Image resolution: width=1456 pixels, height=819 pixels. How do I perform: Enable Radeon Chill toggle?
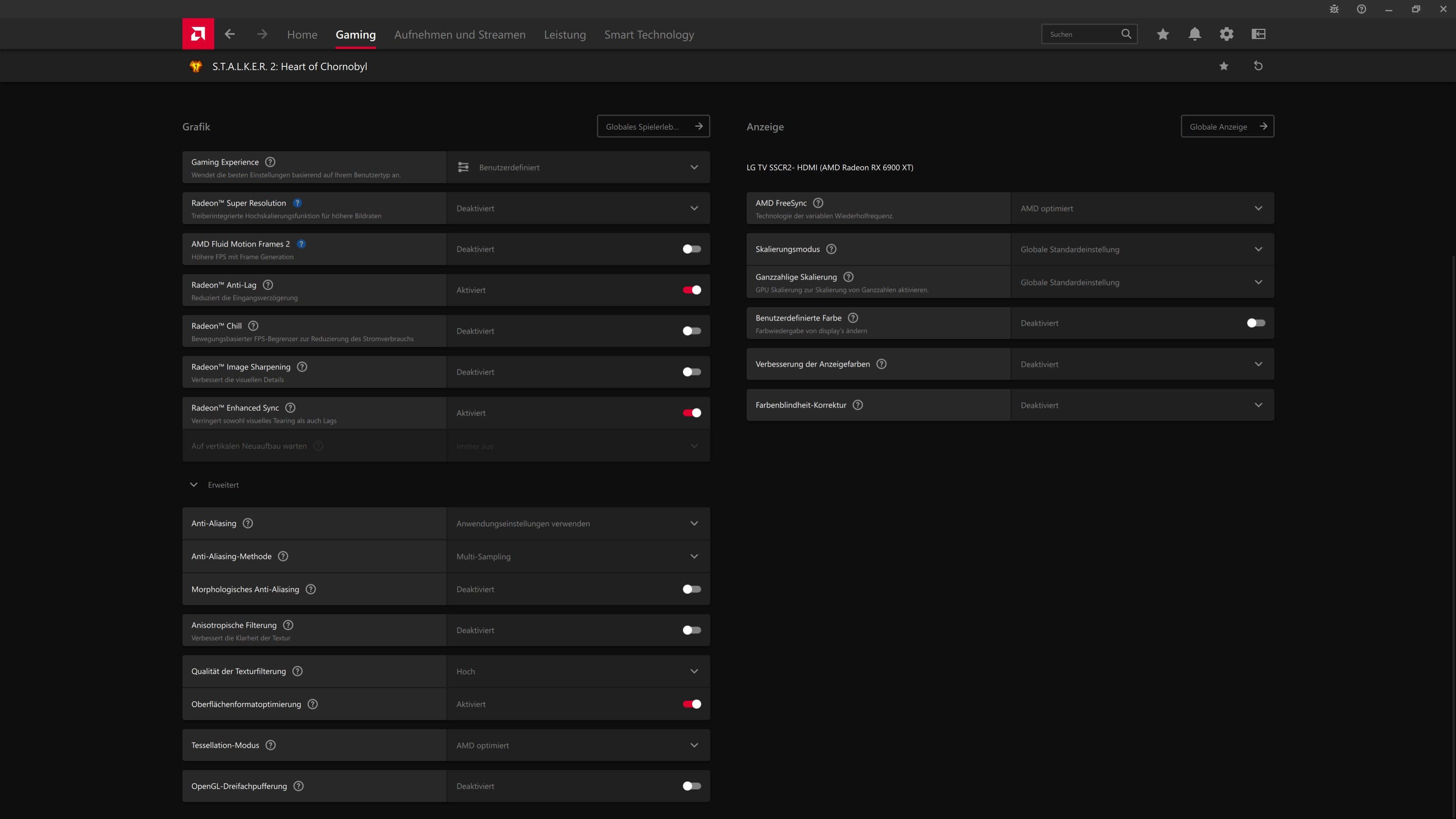coord(691,331)
